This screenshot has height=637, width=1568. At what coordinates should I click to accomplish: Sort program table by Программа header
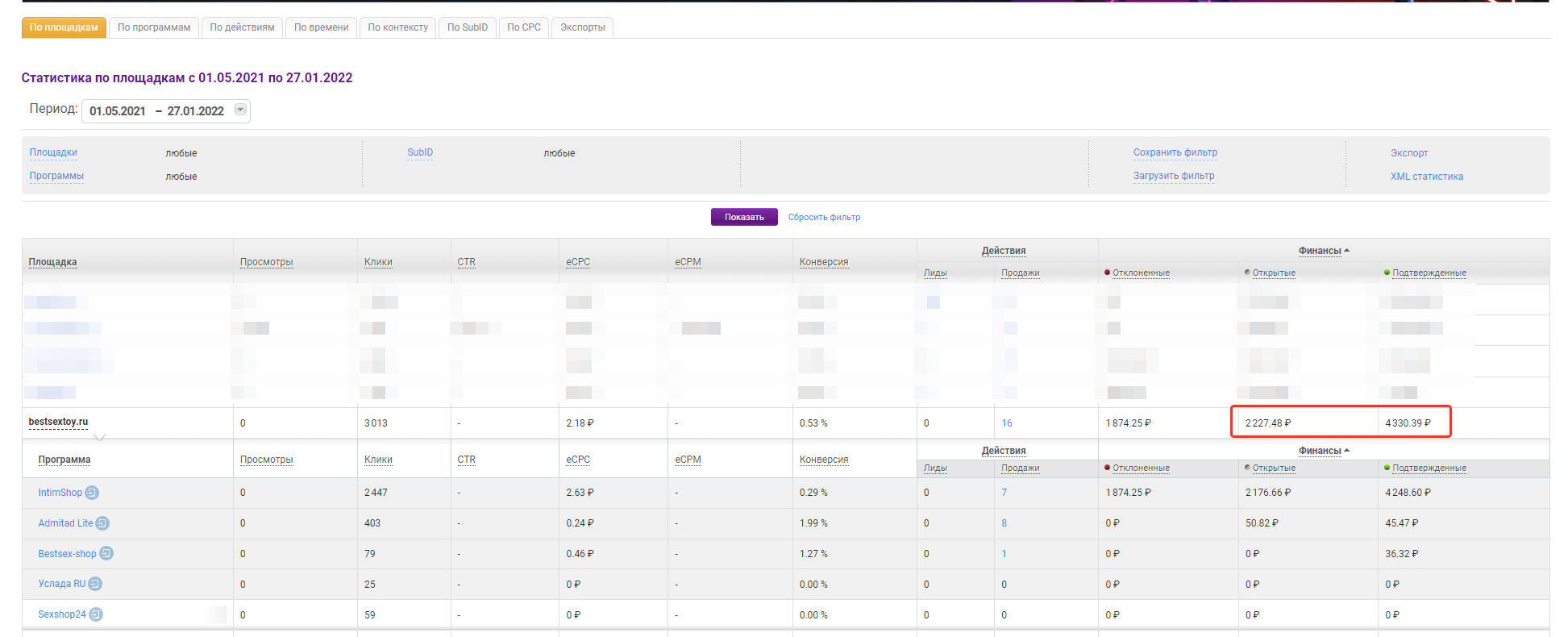point(64,460)
